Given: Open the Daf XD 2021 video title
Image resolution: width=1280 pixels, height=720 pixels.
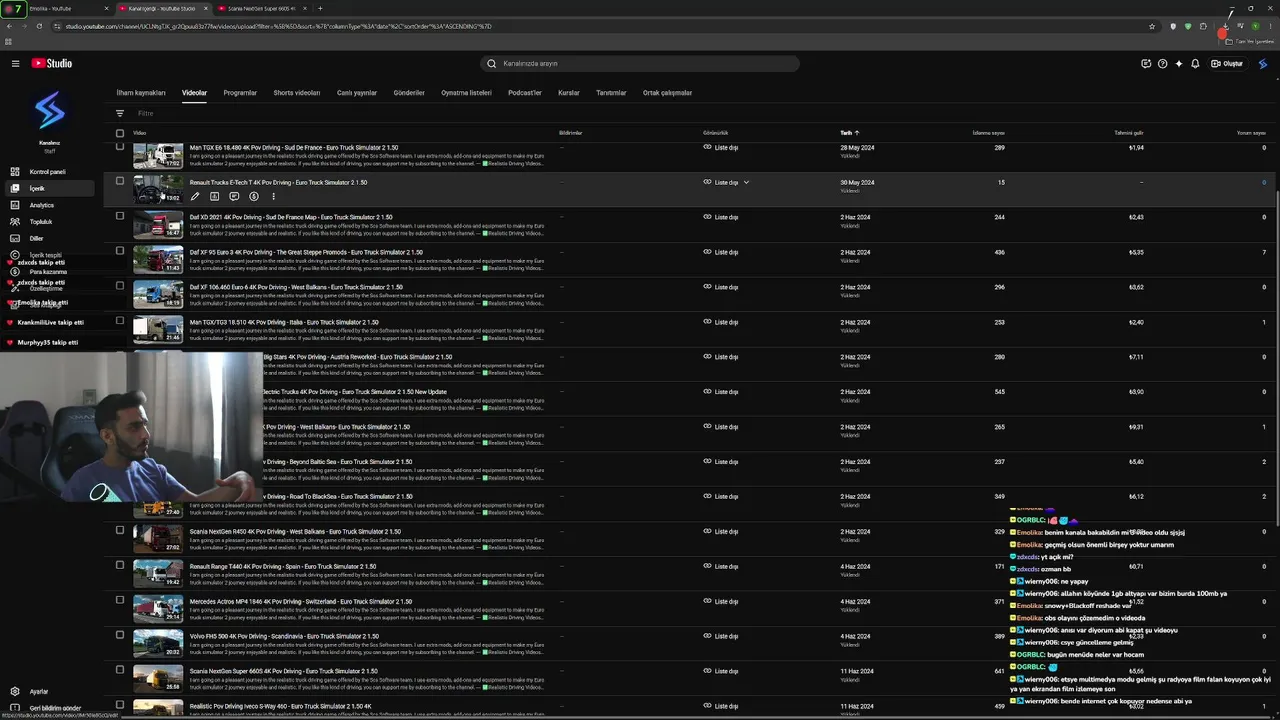Looking at the screenshot, I should pos(291,217).
